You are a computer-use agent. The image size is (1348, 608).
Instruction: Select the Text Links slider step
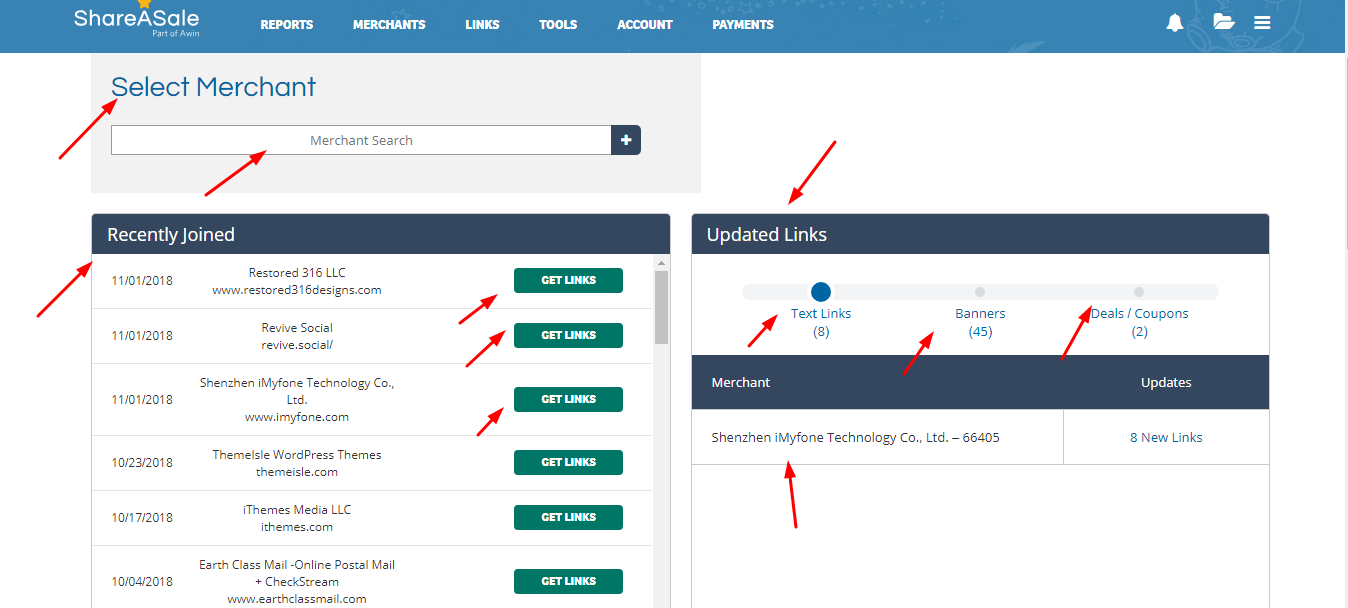click(821, 292)
